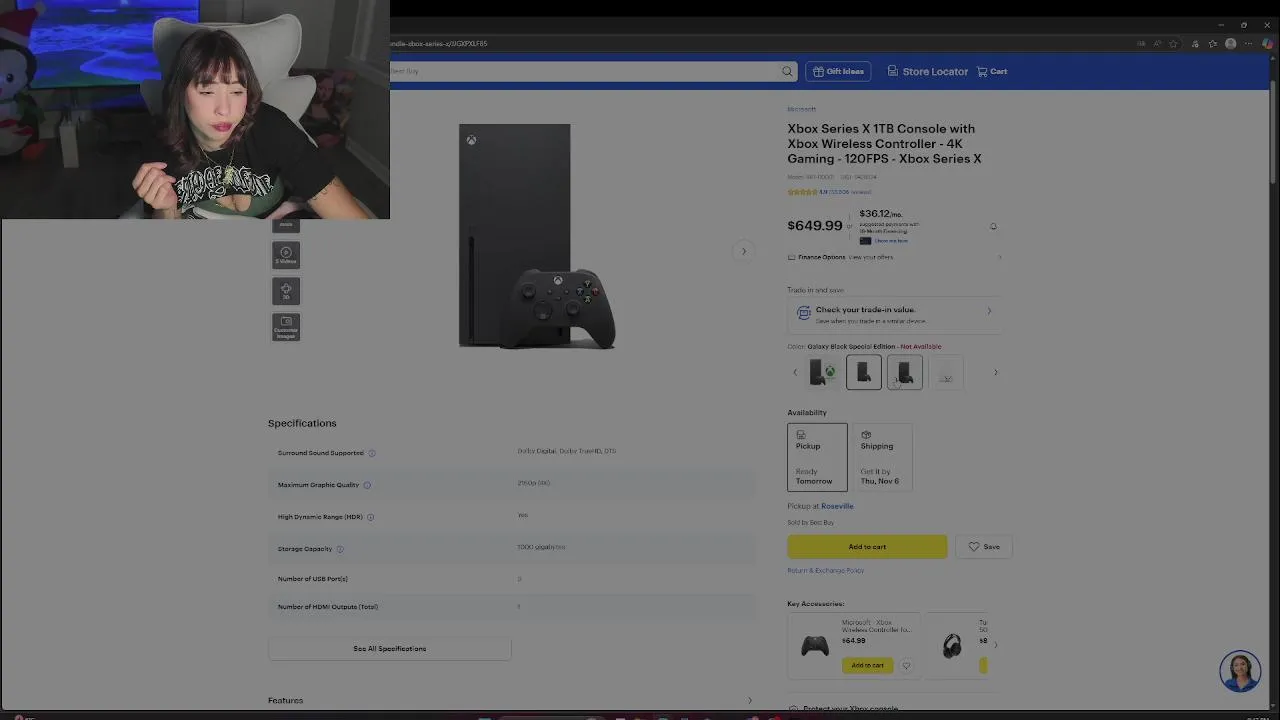Expand Finance Options row

tap(894, 257)
